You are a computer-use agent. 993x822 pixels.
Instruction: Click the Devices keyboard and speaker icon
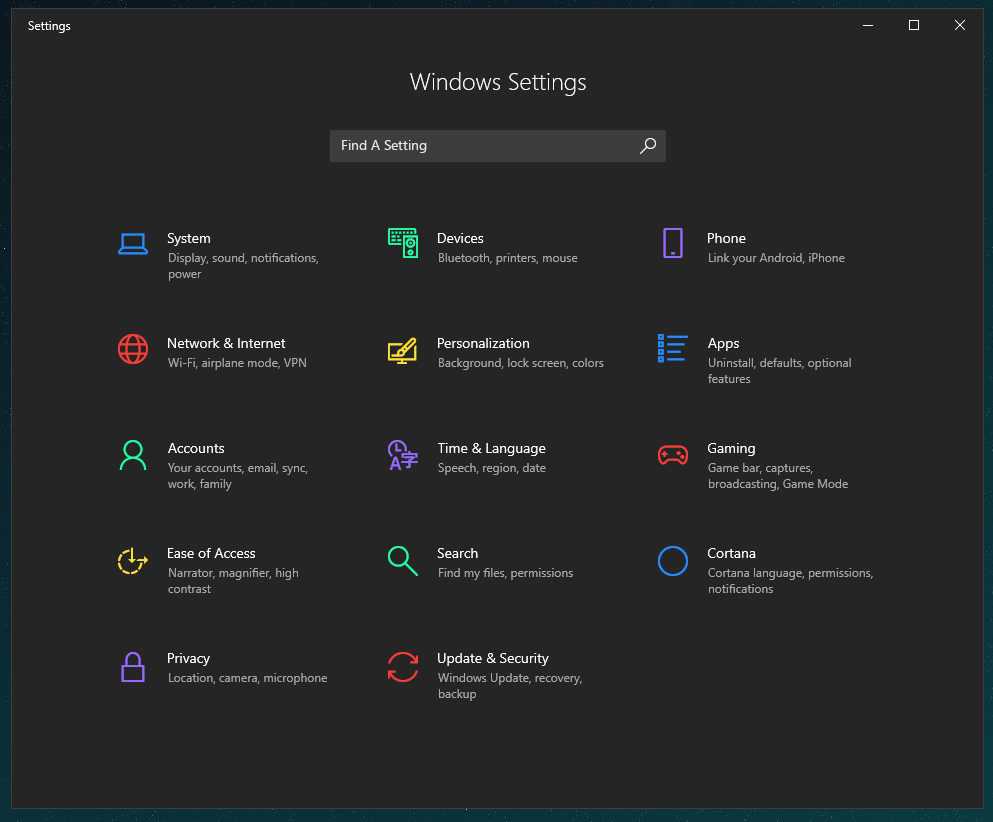pyautogui.click(x=403, y=243)
